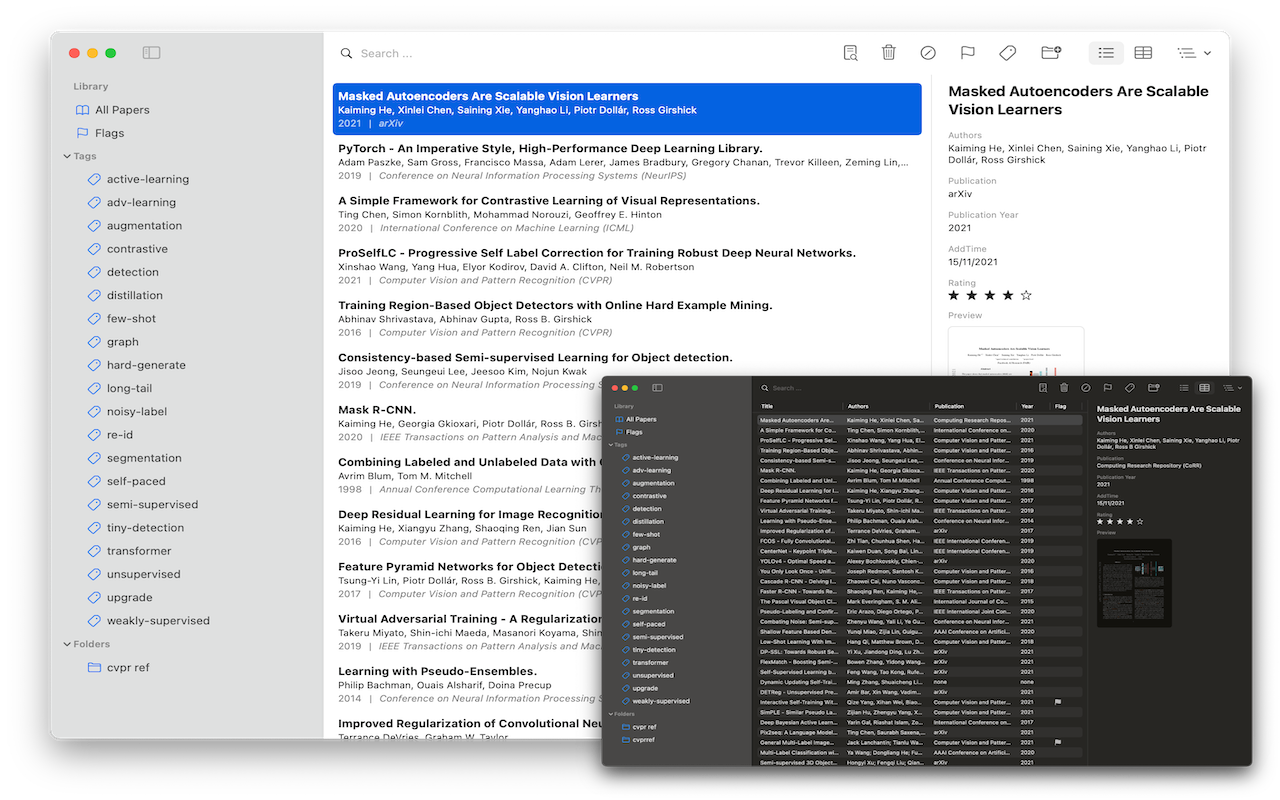Click the magnifying glass search icon
The image size is (1280, 800).
(x=346, y=52)
